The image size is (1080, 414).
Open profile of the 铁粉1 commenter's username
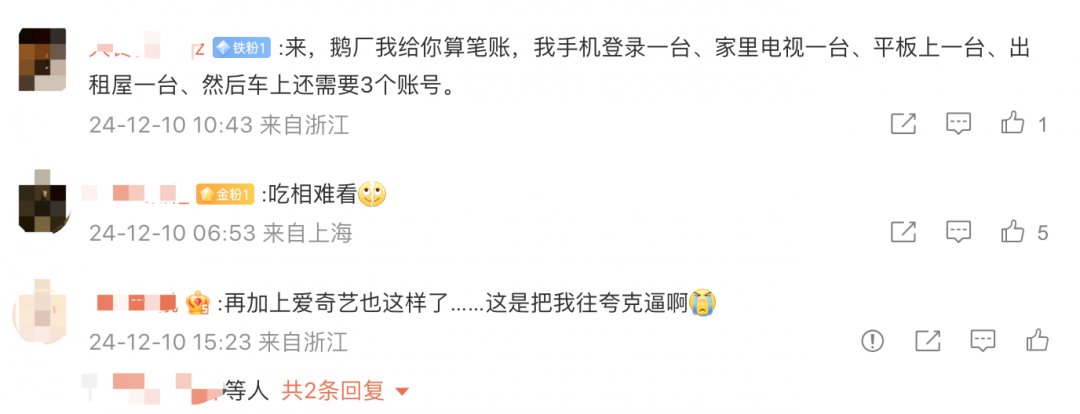pos(147,48)
